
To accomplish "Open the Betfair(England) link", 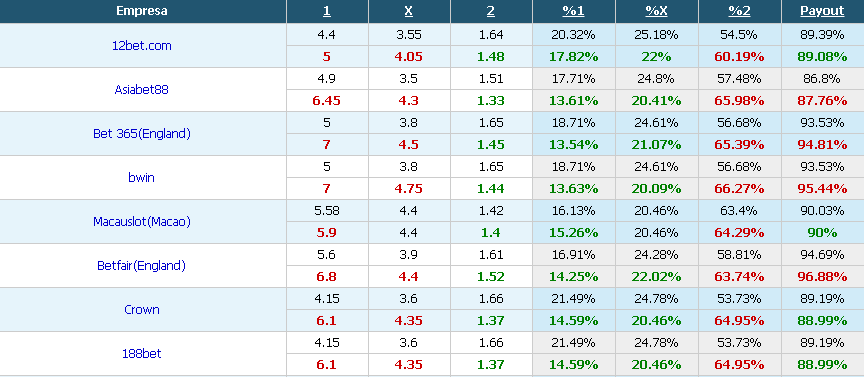I will coord(142,266).
